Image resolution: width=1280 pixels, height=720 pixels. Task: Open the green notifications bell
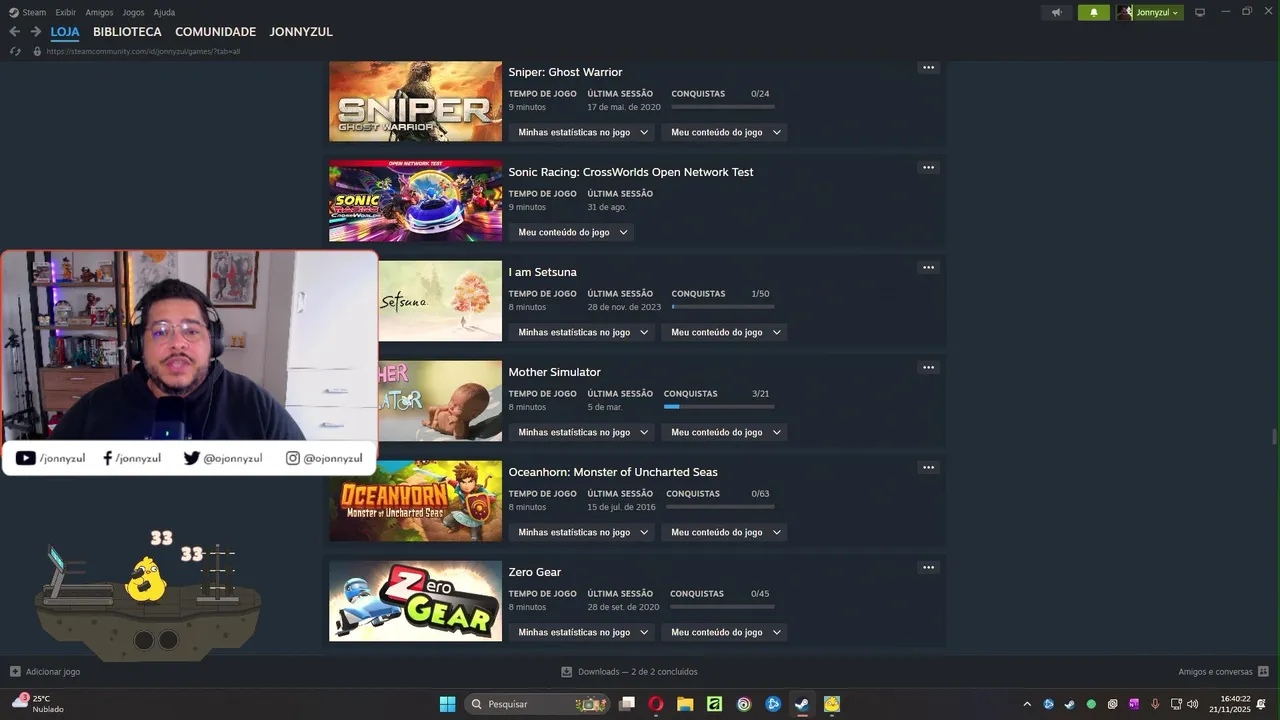(x=1093, y=13)
